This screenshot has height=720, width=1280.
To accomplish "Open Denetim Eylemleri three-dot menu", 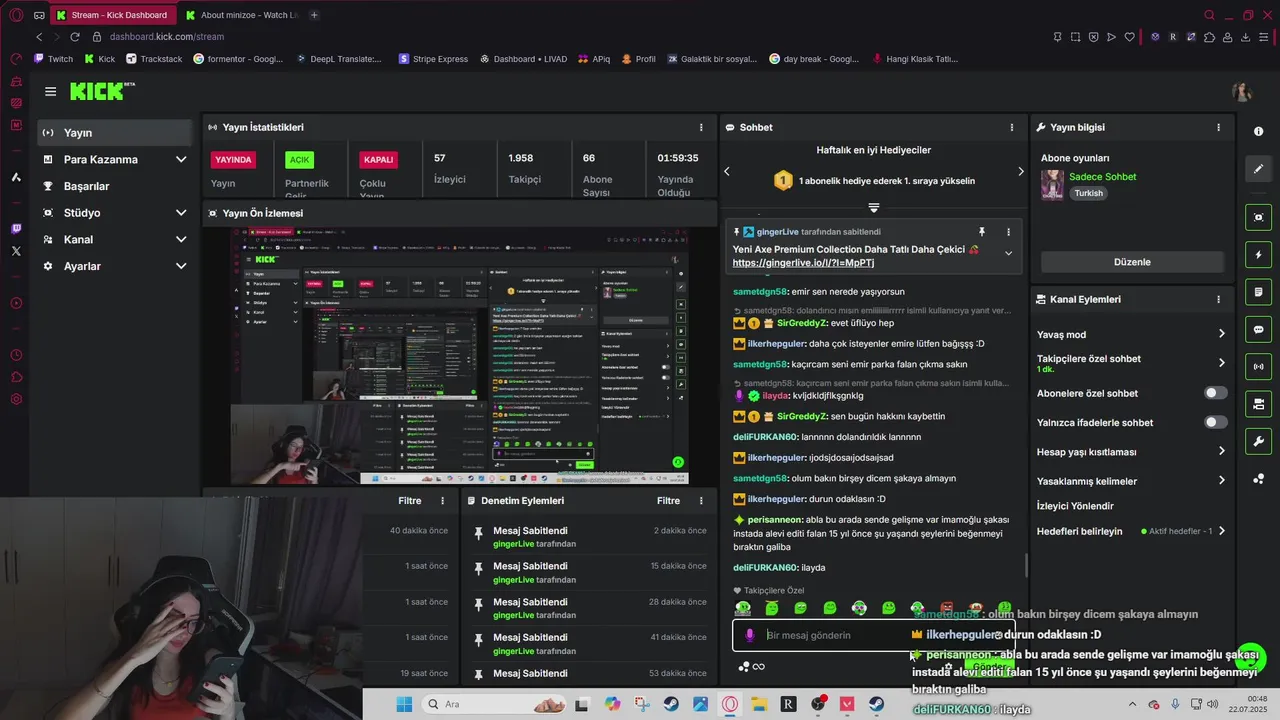I will [702, 501].
